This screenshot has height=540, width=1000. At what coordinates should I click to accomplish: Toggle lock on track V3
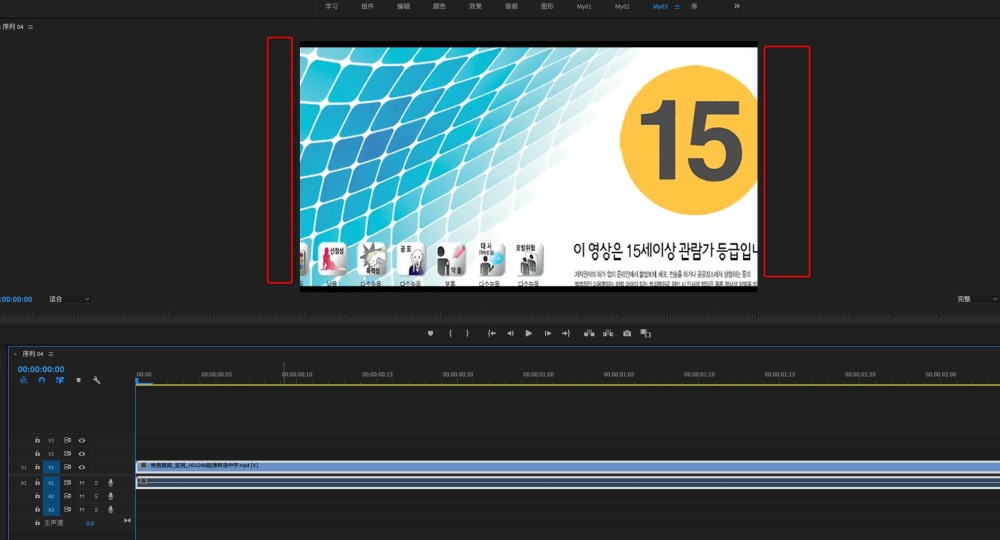click(x=37, y=440)
